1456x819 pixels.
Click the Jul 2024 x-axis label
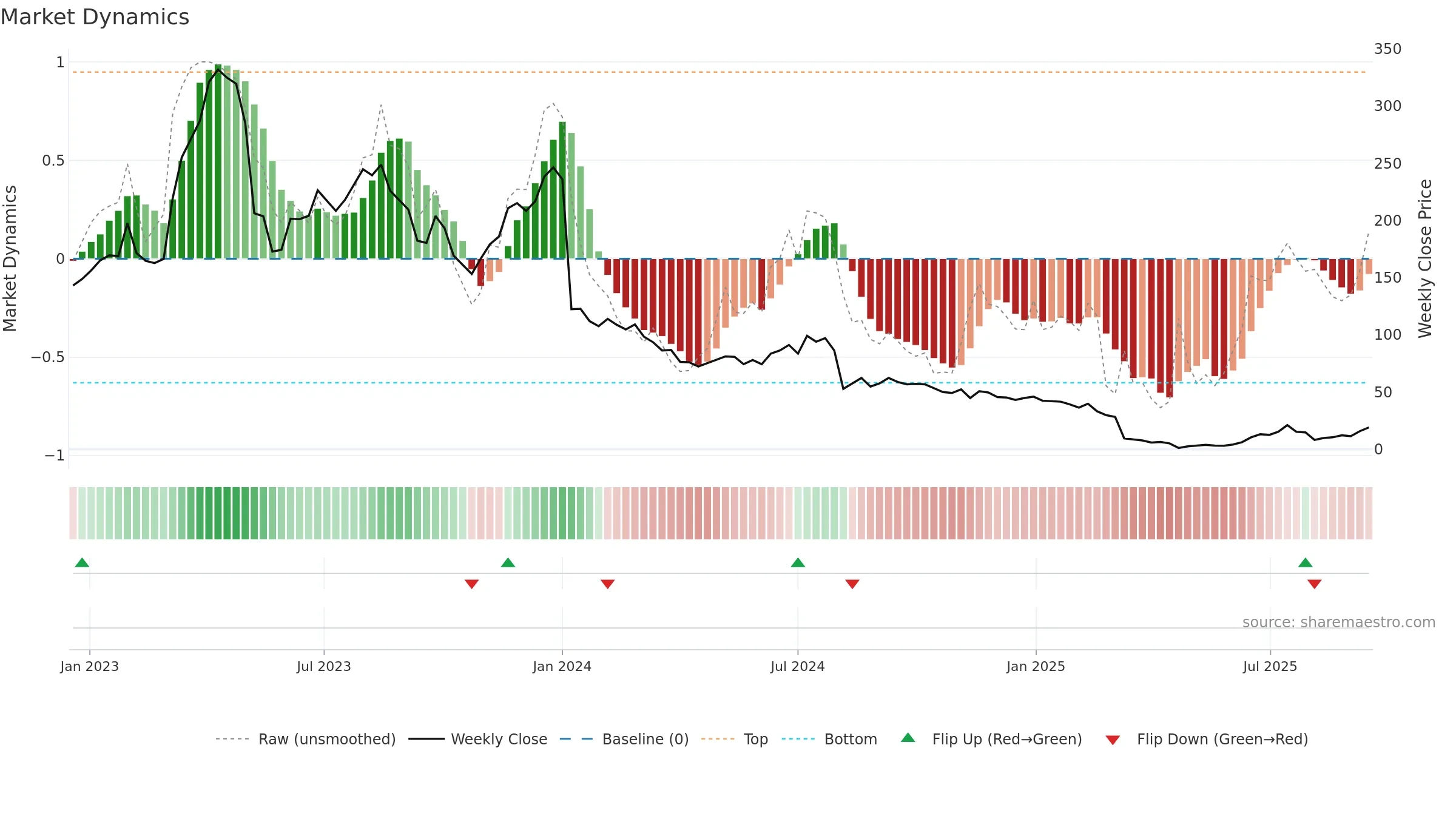pyautogui.click(x=797, y=666)
